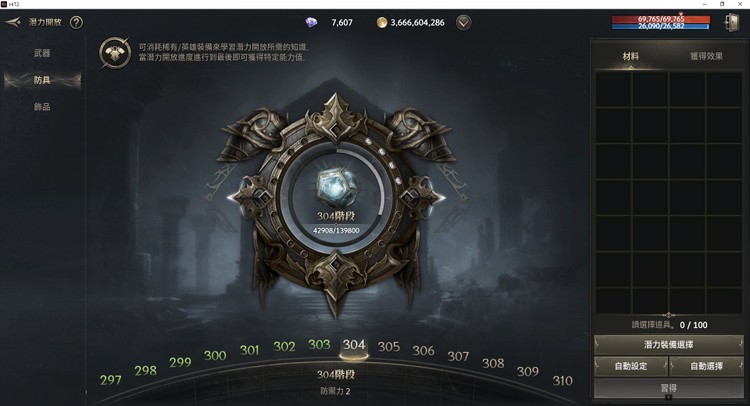Click the gold coin currency icon
This screenshot has width=750, height=406.
[x=382, y=22]
